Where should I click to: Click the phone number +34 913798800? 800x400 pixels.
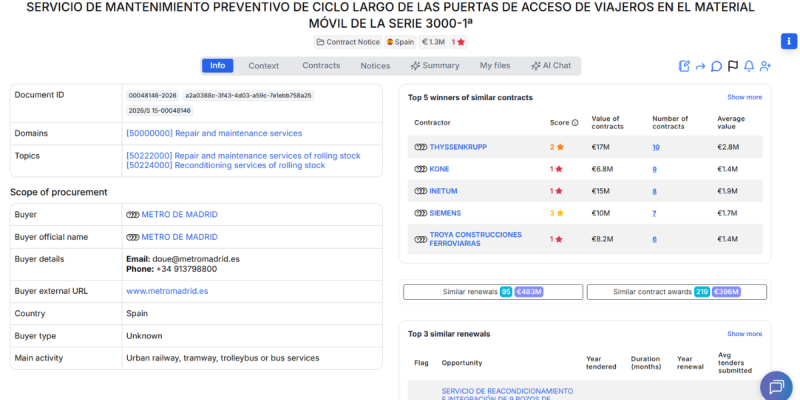pyautogui.click(x=186, y=269)
